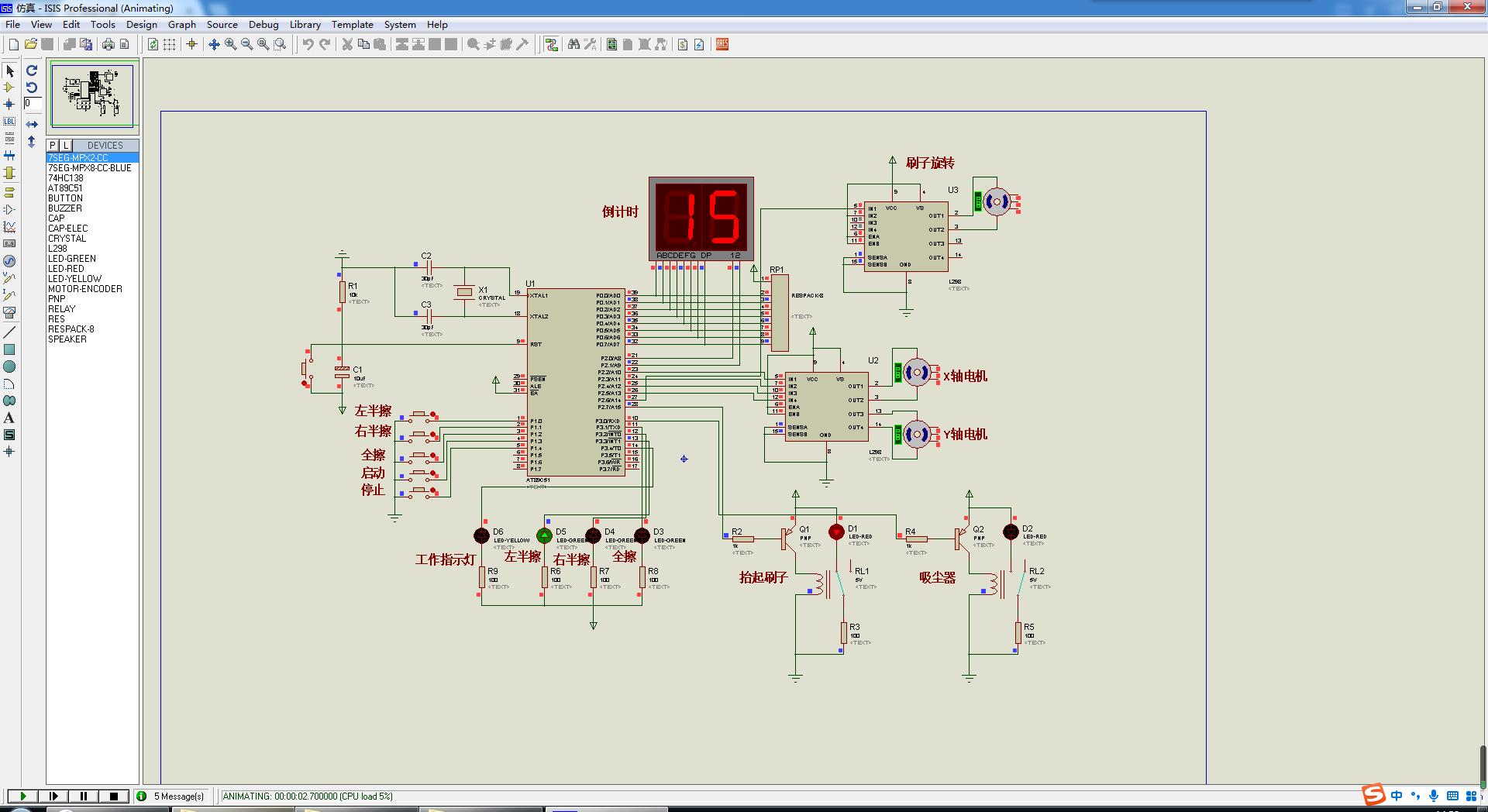Click the Bill of Materials icon
The width and height of the screenshot is (1488, 812).
pyautogui.click(x=683, y=44)
